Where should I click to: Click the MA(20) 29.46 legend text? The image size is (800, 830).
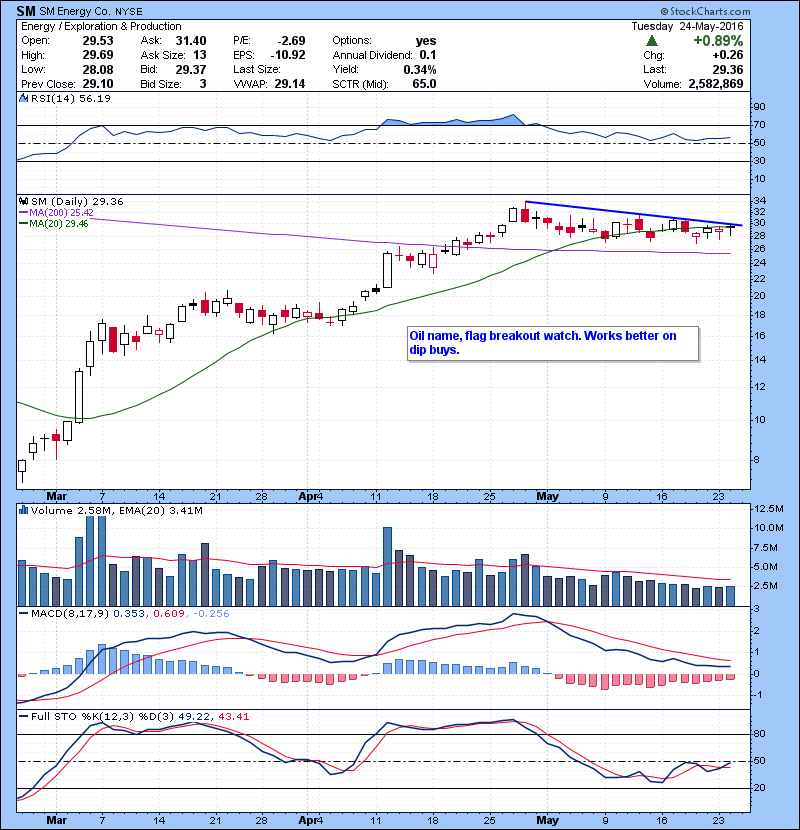click(59, 223)
